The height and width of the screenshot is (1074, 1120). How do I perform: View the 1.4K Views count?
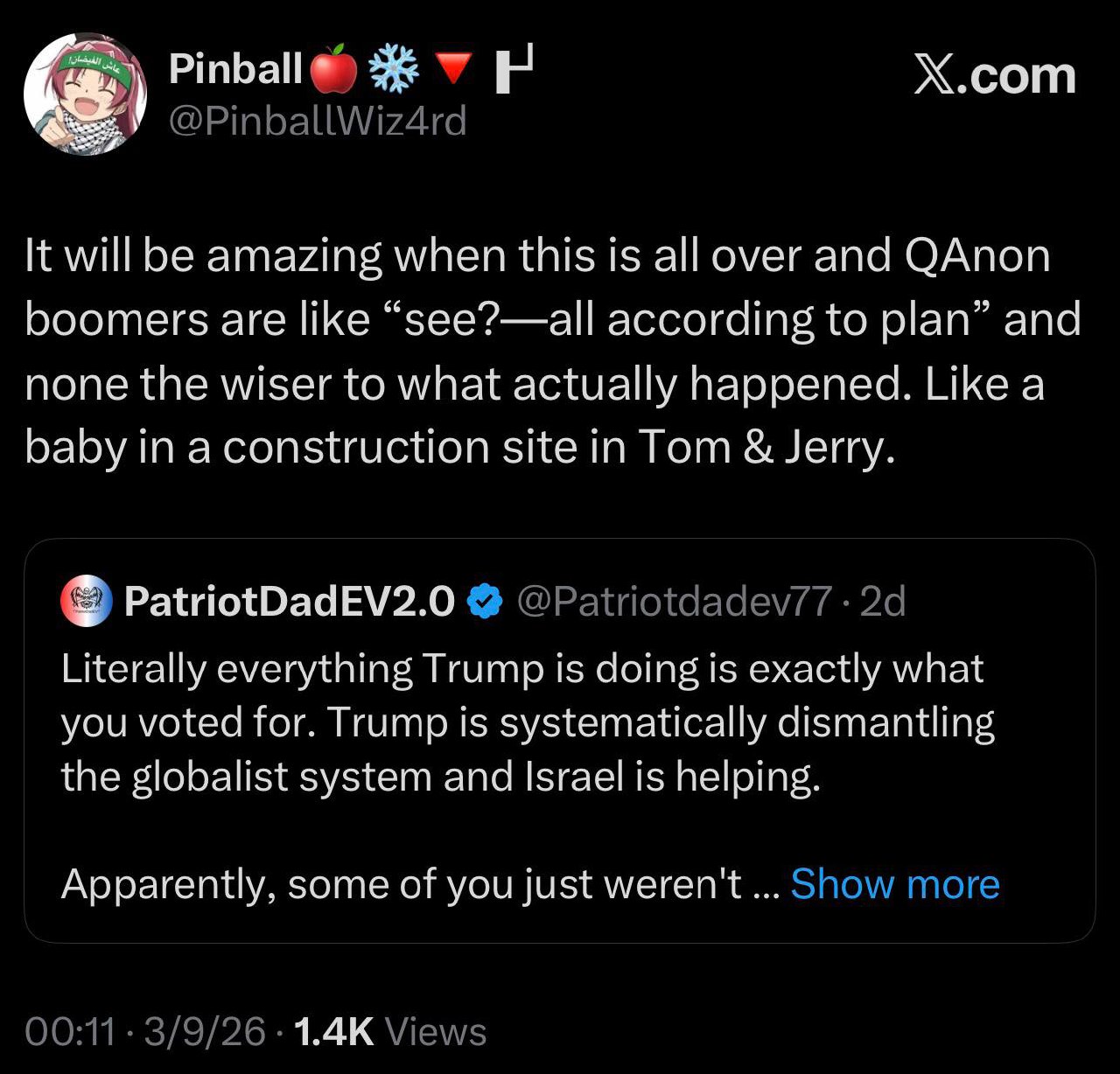pos(390,1031)
